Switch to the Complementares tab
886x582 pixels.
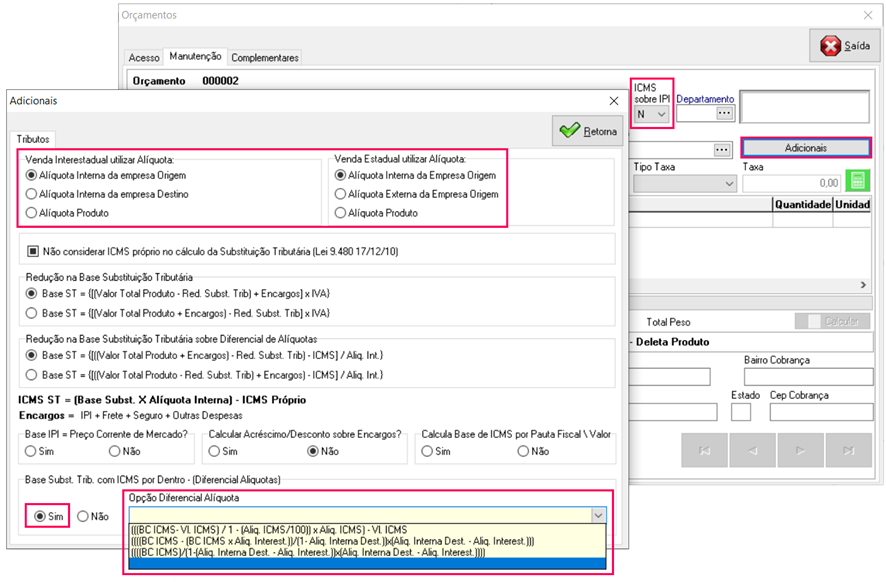tap(265, 58)
